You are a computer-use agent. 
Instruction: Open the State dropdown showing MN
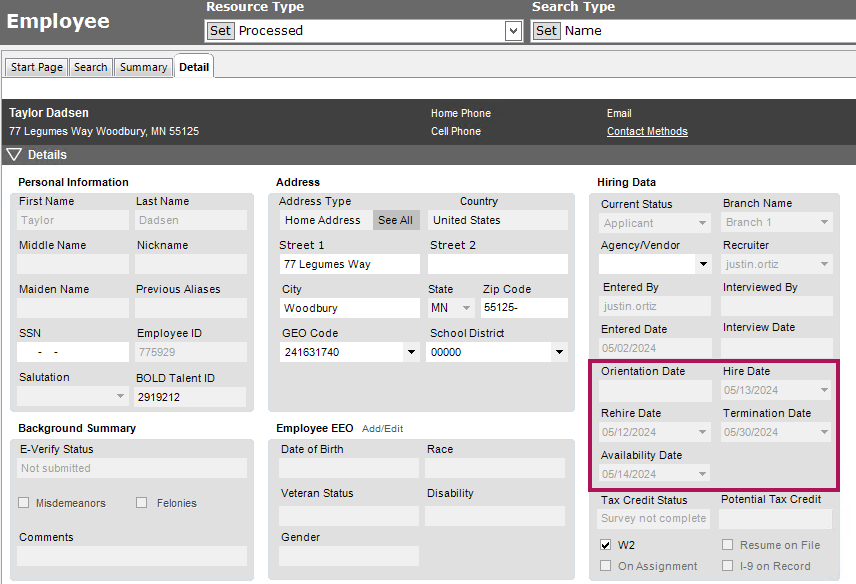tap(466, 308)
